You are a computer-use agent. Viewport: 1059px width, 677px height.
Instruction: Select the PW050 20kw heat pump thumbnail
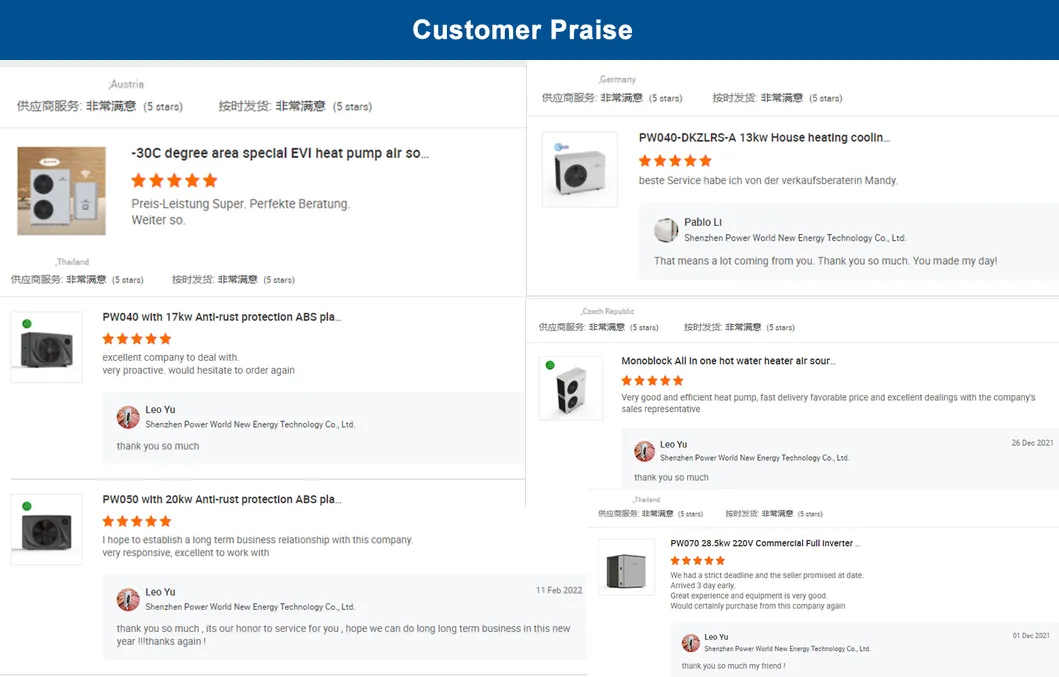click(x=46, y=529)
